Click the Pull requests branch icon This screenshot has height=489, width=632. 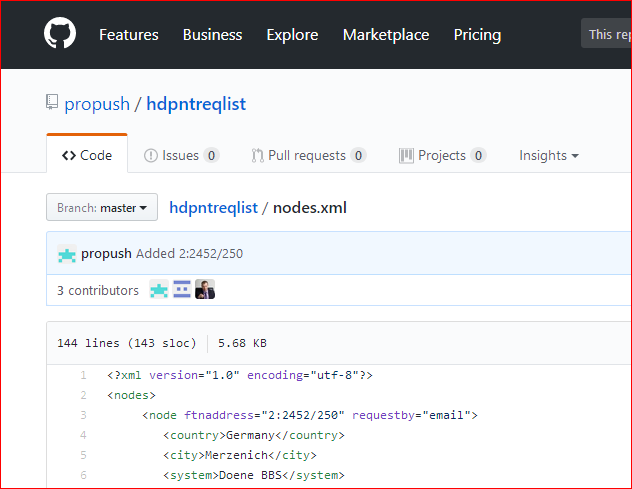click(258, 156)
